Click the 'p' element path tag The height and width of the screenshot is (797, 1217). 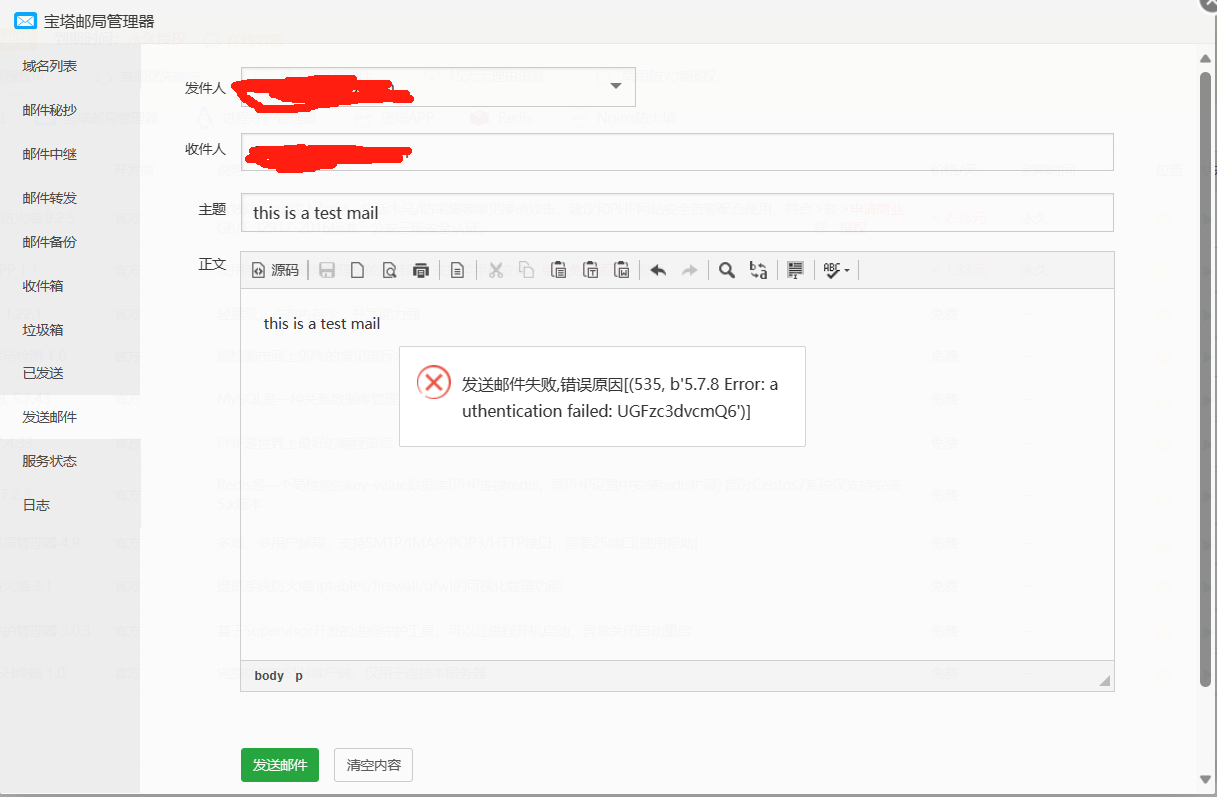298,676
